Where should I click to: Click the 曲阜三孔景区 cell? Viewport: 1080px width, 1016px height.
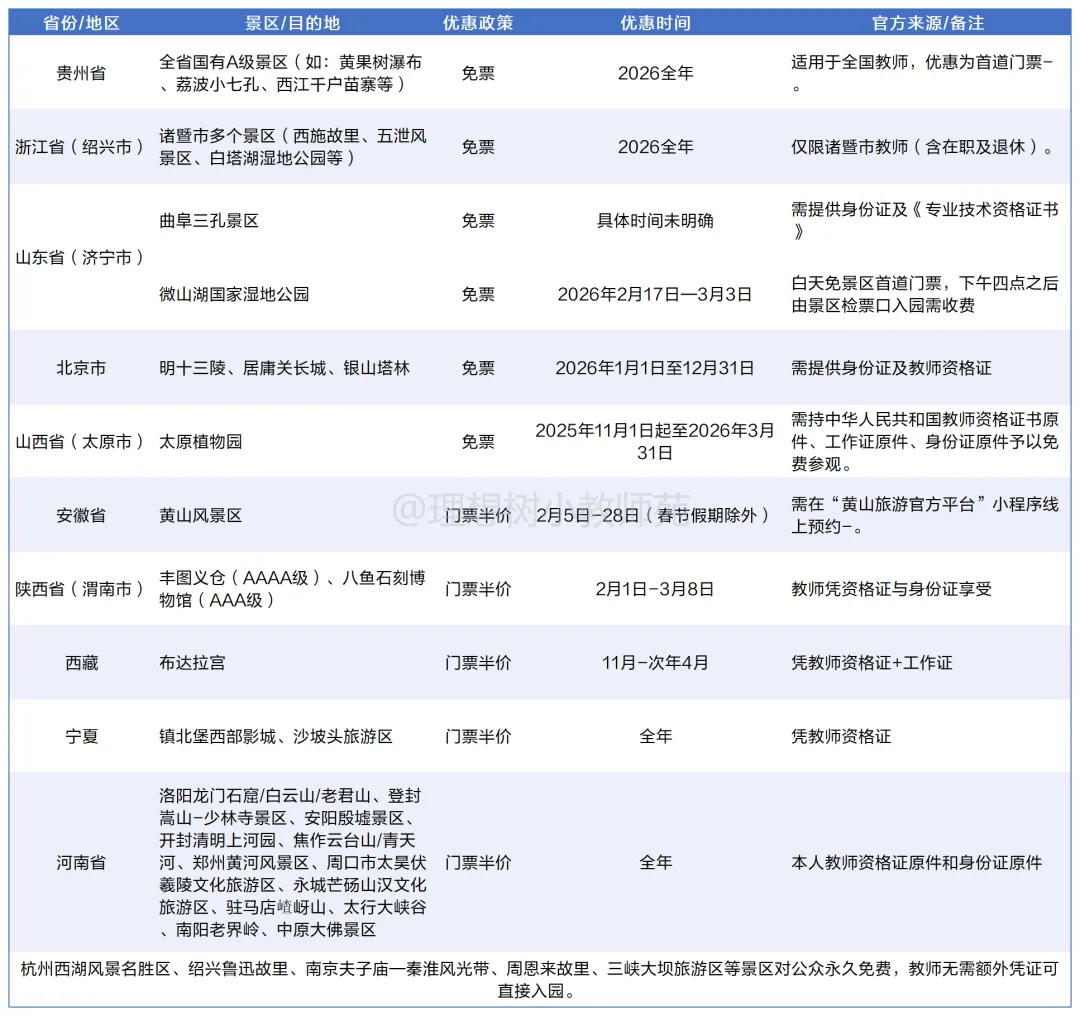(x=209, y=220)
